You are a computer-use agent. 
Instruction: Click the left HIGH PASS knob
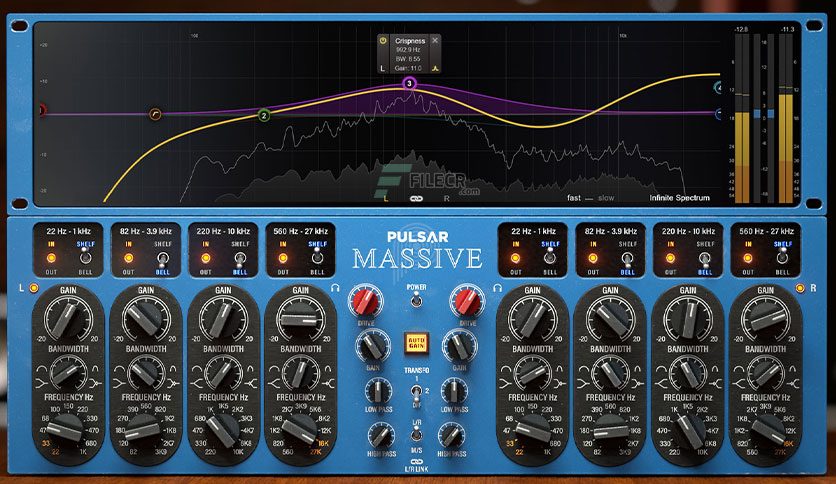pos(381,436)
